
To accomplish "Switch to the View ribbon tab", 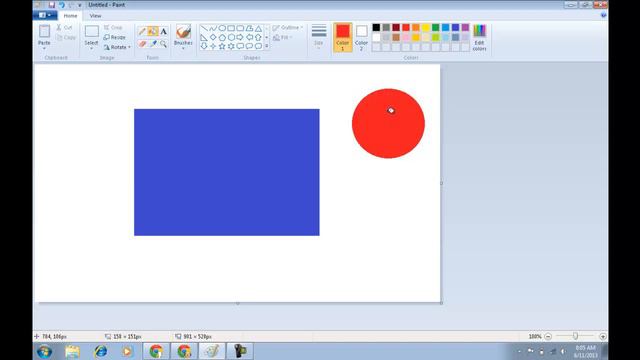I will coord(95,16).
